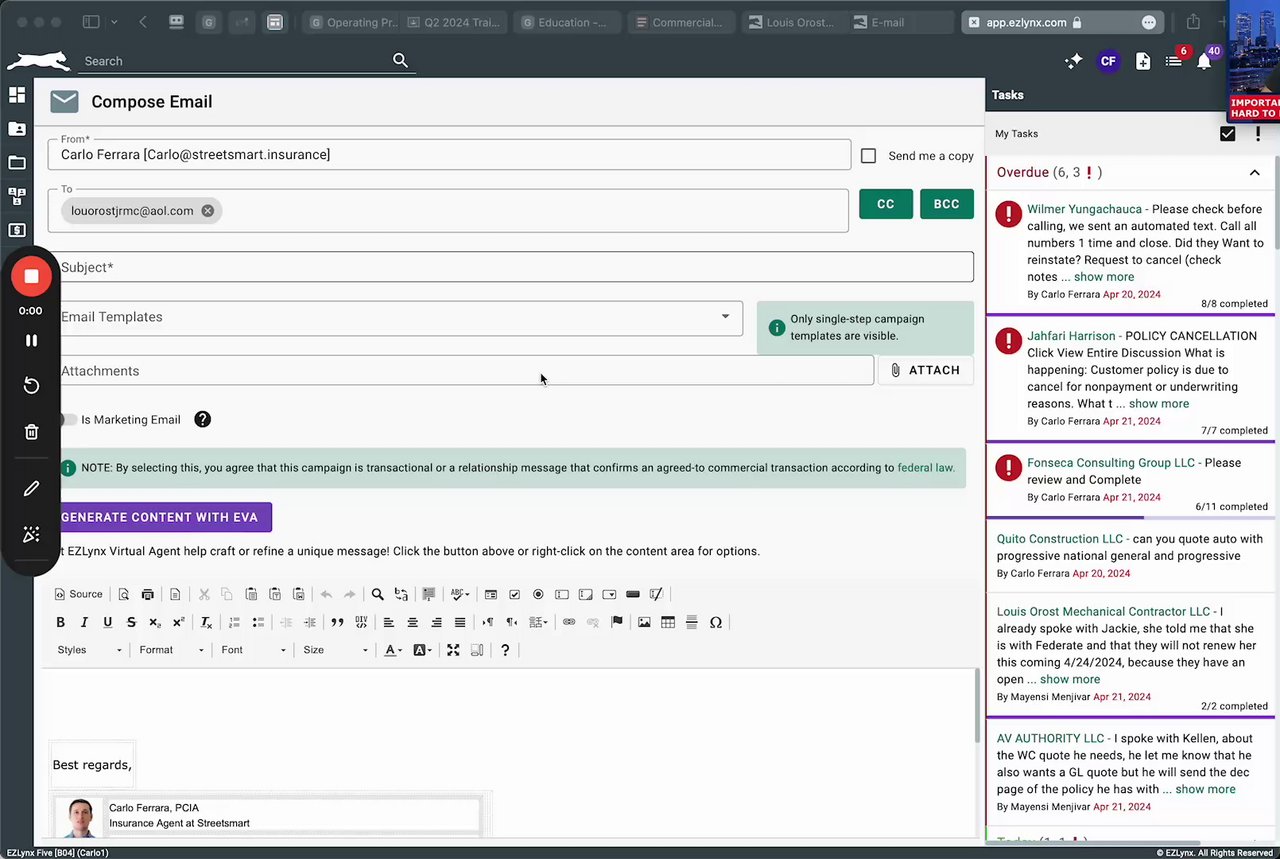This screenshot has width=1280, height=859.
Task: Print the email content
Action: [148, 594]
